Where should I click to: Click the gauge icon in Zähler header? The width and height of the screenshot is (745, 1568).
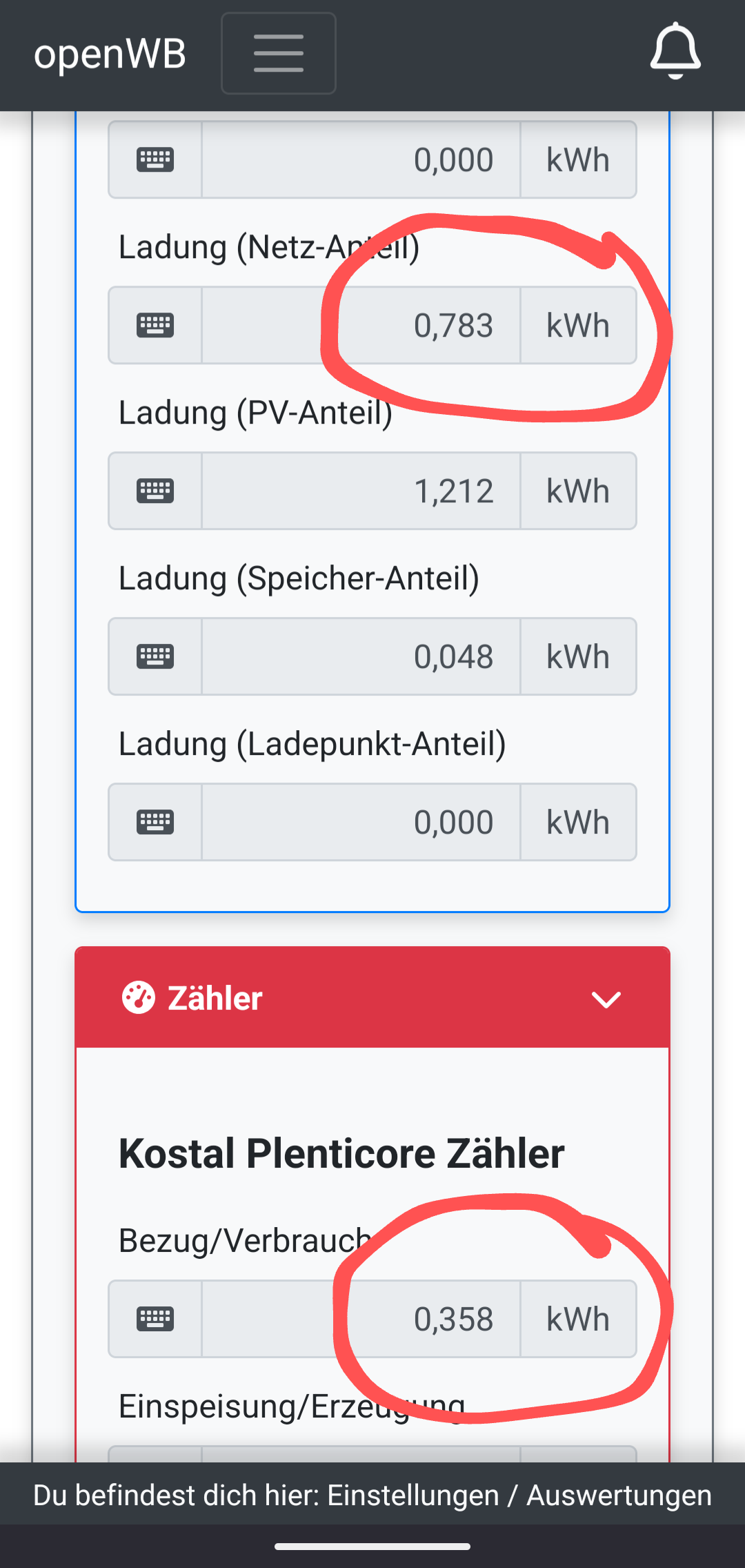coord(139,998)
